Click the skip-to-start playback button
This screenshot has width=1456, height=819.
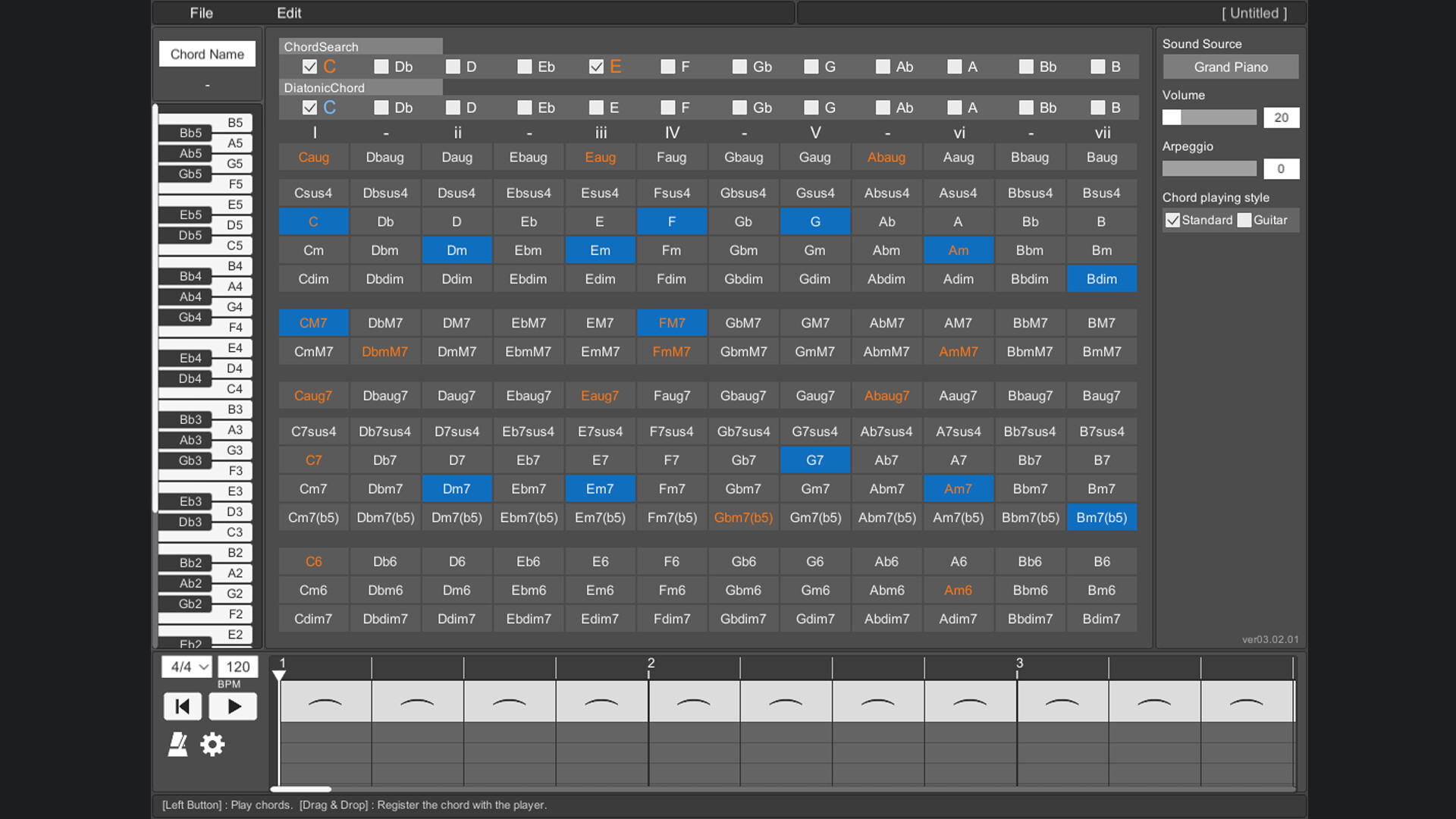(x=183, y=706)
